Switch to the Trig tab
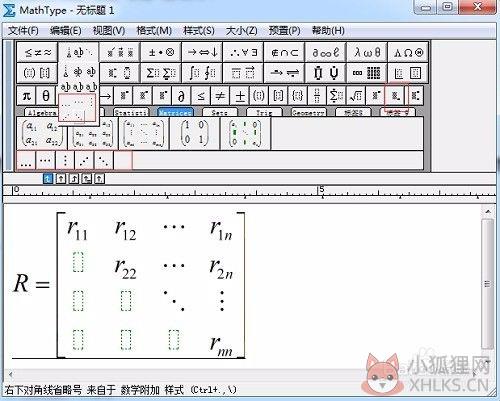500x401 pixels. point(264,113)
